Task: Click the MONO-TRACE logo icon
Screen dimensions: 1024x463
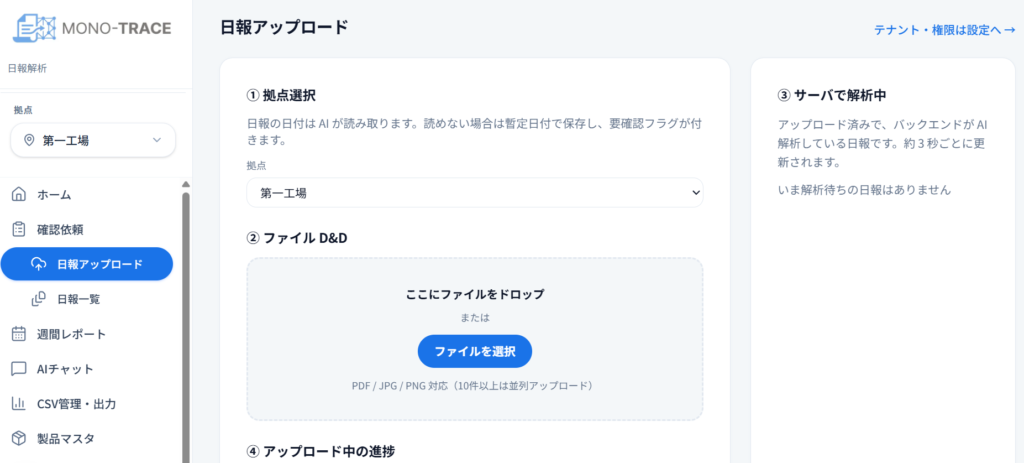Action: pos(33,27)
